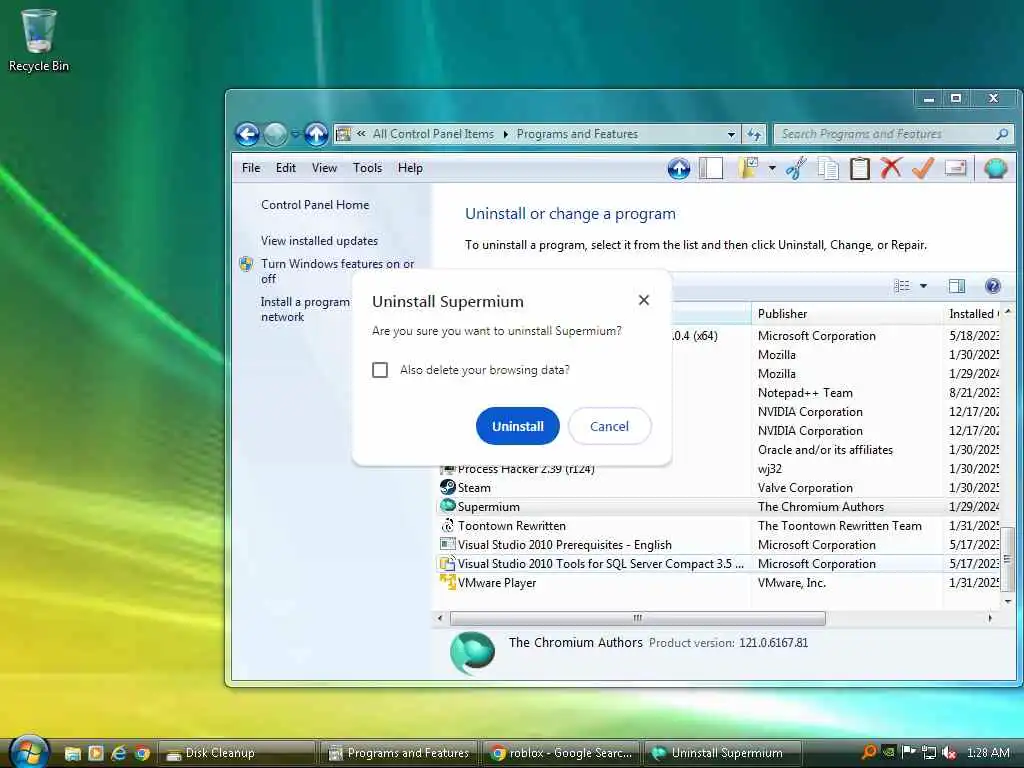This screenshot has width=1024, height=768.
Task: Open the Recycle Bin desktop icon
Action: [x=39, y=40]
